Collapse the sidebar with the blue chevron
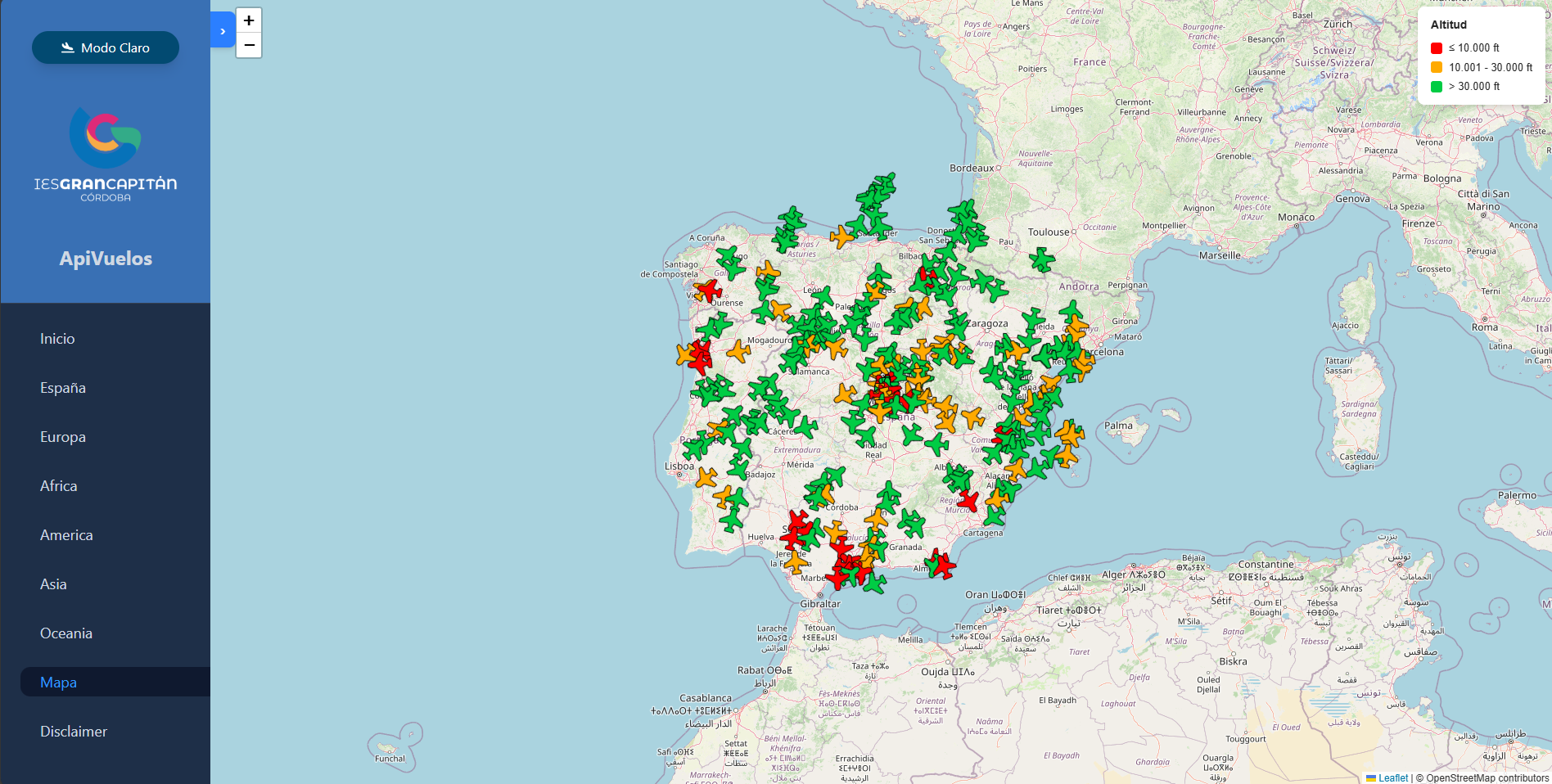Viewport: 1552px width, 784px height. click(x=223, y=30)
